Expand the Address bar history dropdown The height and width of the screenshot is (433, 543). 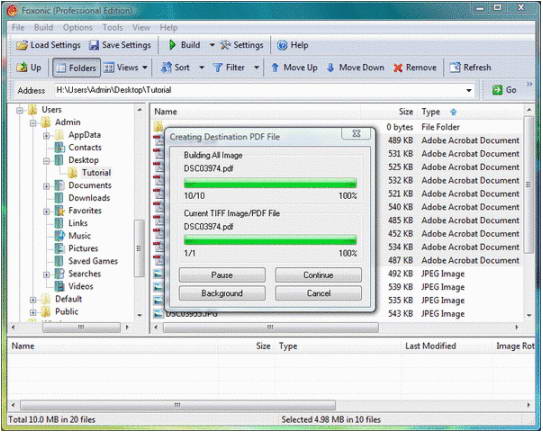point(469,90)
